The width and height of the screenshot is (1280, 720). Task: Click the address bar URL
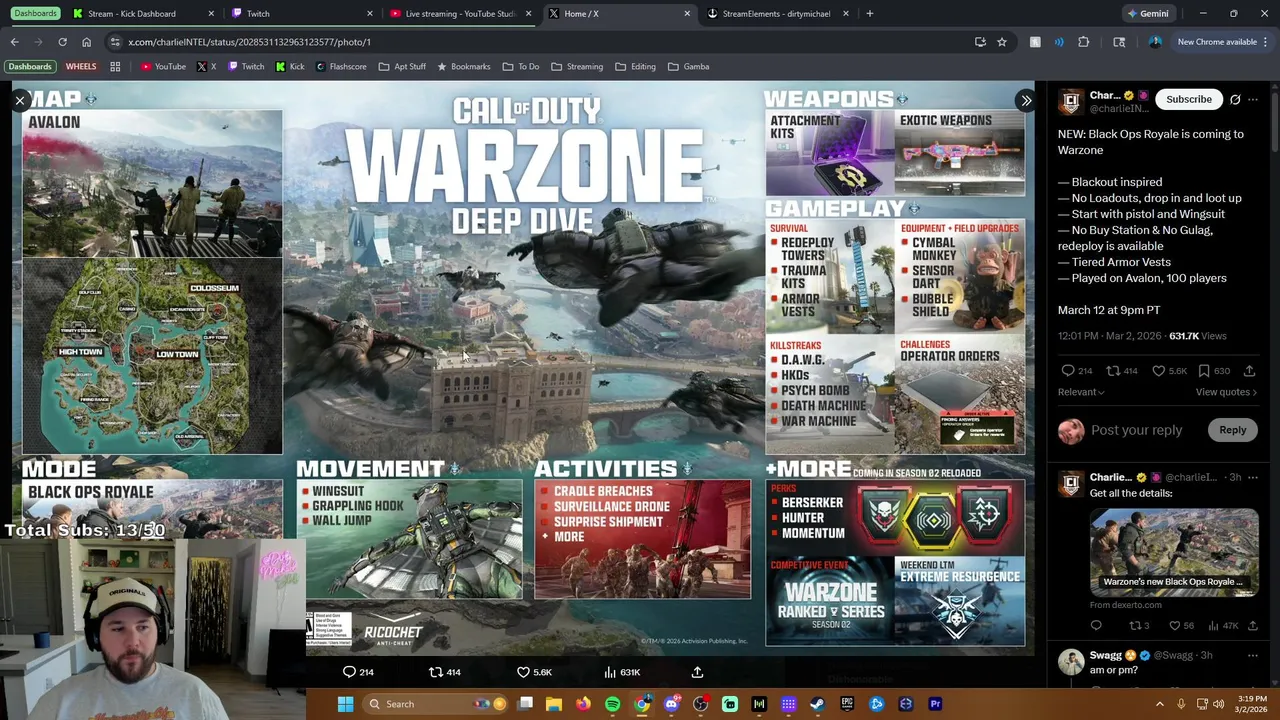click(x=250, y=42)
